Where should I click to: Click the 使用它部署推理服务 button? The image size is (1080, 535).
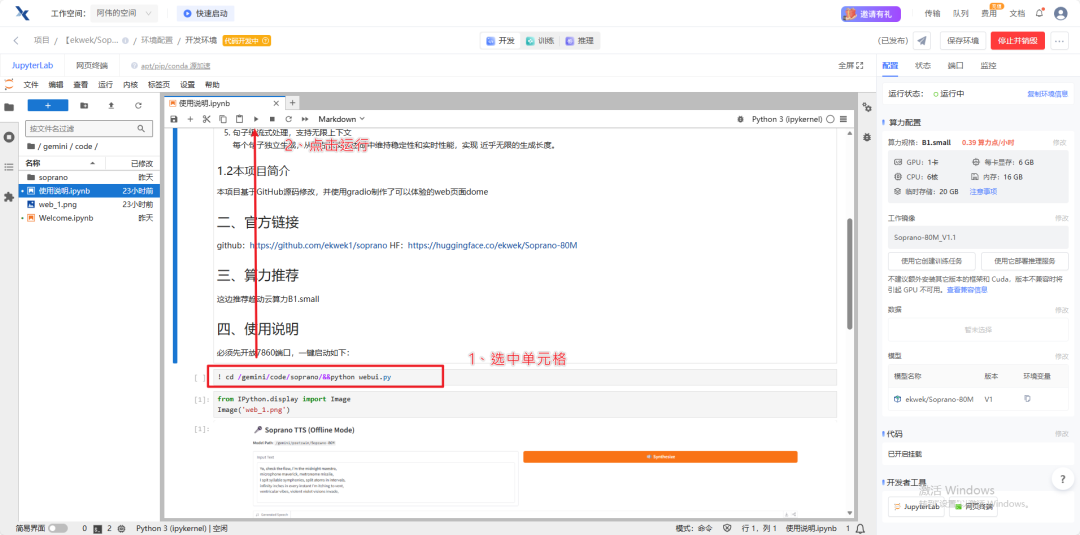(1025, 261)
